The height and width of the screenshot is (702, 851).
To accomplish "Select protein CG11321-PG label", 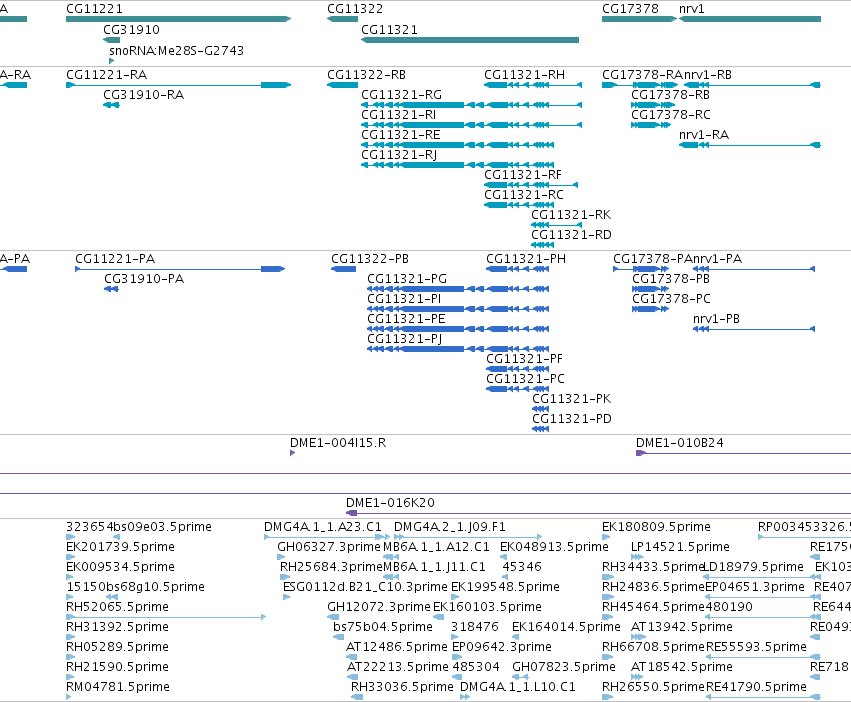I will (407, 279).
